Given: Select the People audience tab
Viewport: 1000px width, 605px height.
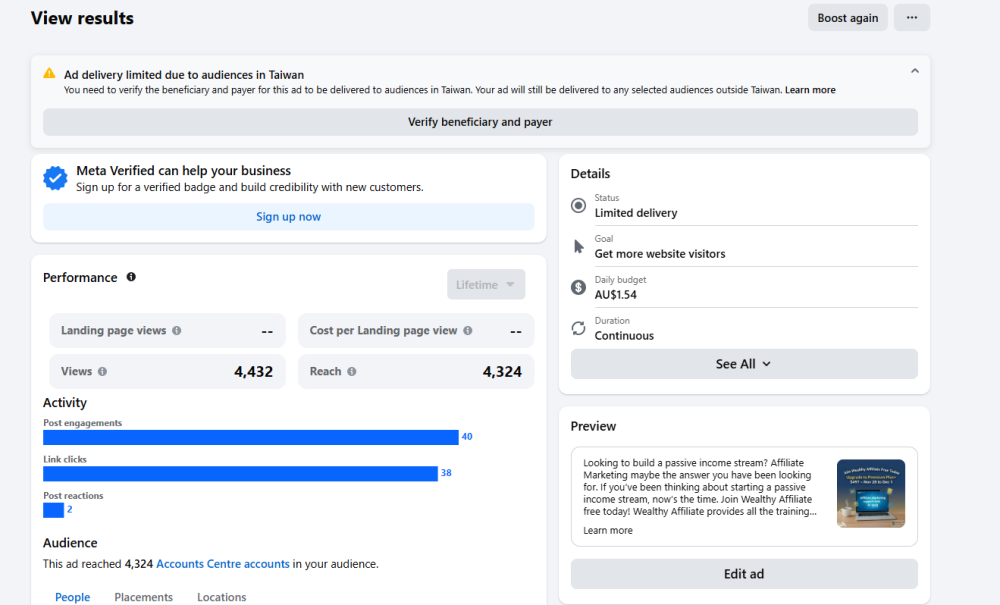Looking at the screenshot, I should (72, 597).
